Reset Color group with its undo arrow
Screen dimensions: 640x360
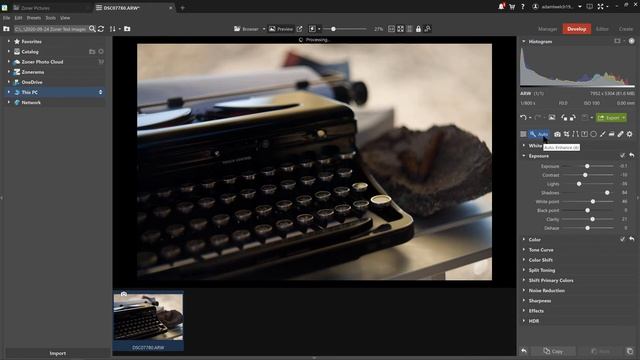[631, 239]
